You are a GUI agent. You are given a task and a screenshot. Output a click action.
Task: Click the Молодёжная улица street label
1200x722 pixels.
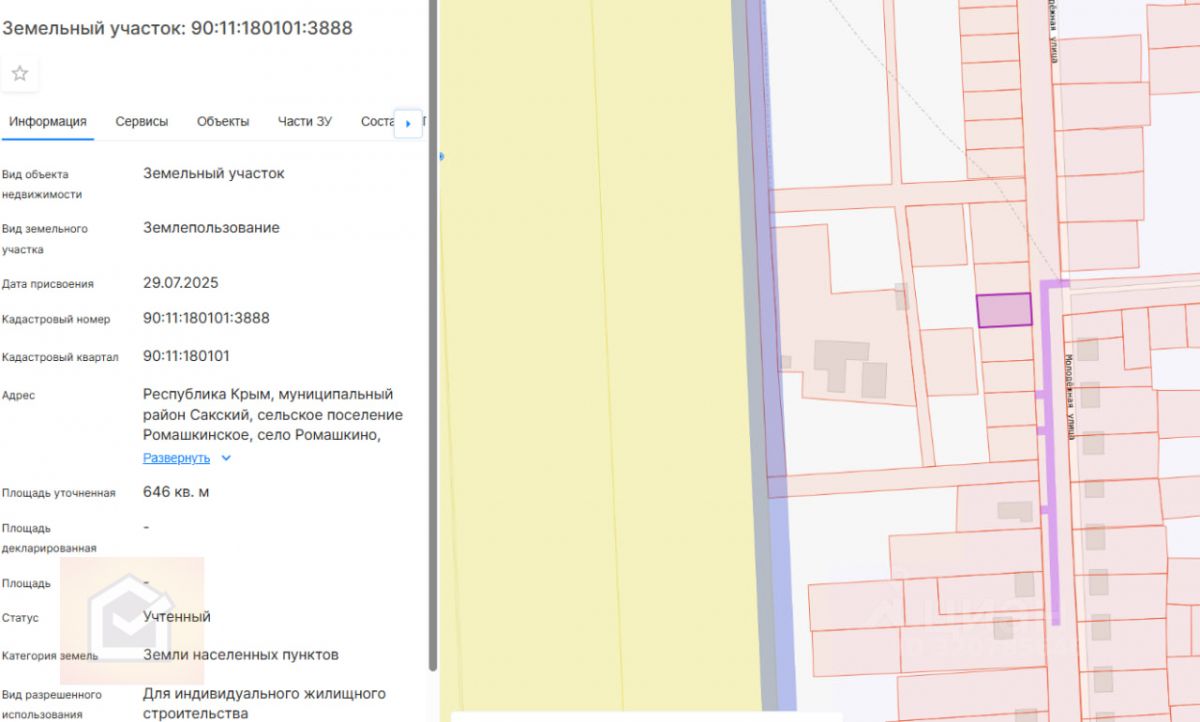[1069, 397]
